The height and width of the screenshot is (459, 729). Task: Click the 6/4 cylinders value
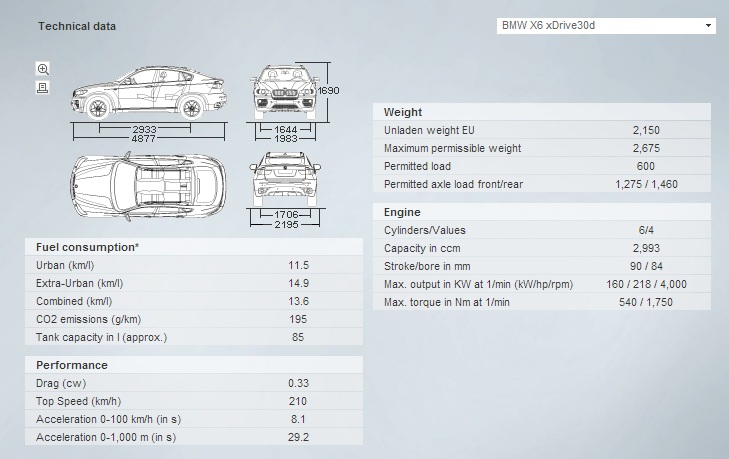click(646, 230)
